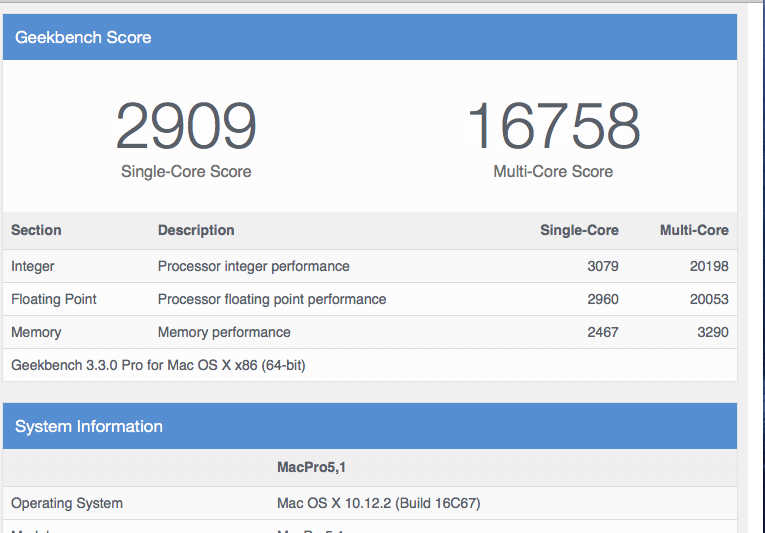Click the Multi-Core column header
Screen dimensions: 765x533
click(x=694, y=230)
